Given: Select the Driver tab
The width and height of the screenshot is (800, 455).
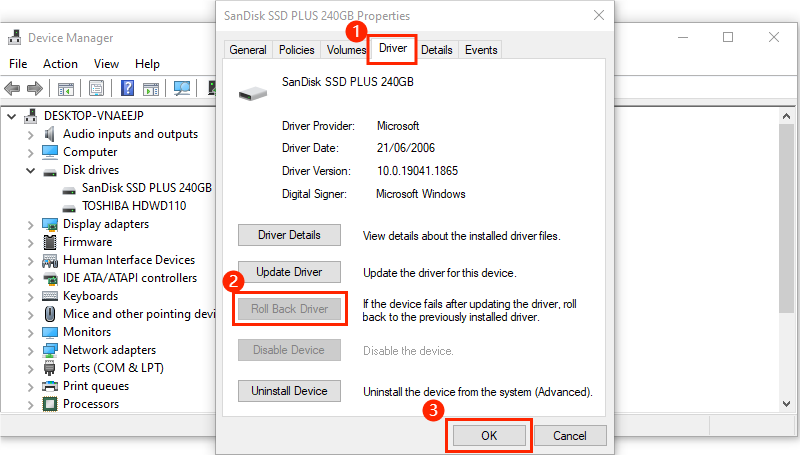Looking at the screenshot, I should coord(393,48).
